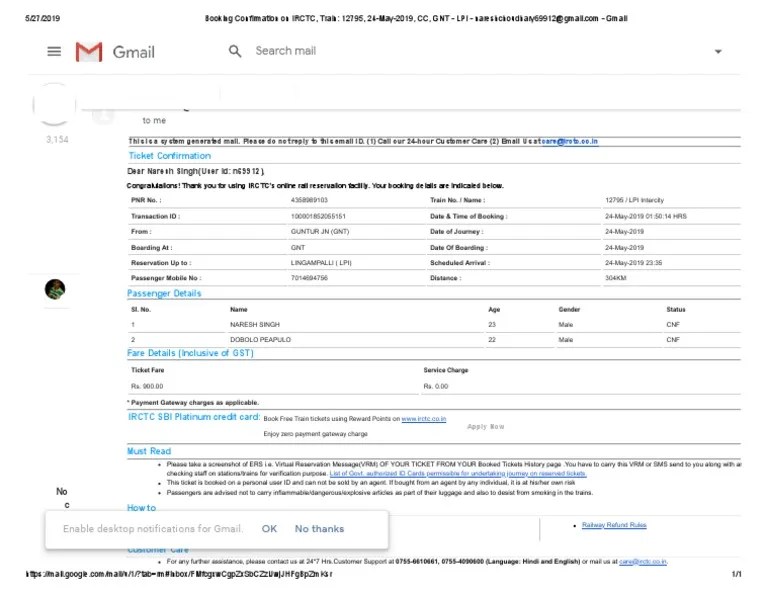This screenshot has height=594, width=768.
Task: Click the IRCTC SBI Platinum credit card heading
Action: (194, 417)
